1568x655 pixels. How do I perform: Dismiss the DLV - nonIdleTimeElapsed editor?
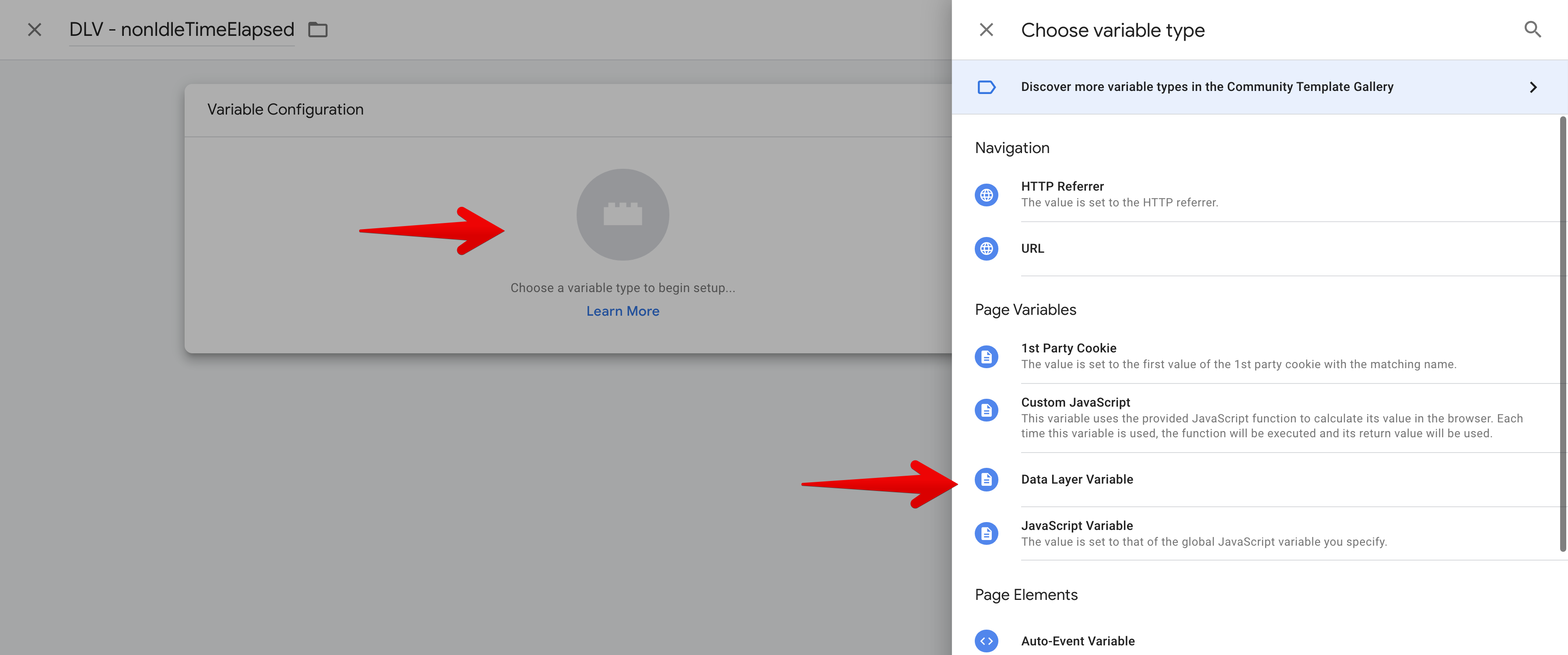click(35, 29)
